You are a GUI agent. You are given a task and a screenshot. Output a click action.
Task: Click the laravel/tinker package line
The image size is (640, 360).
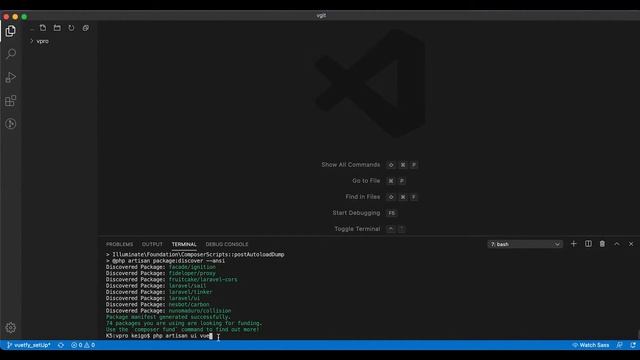tap(159, 292)
